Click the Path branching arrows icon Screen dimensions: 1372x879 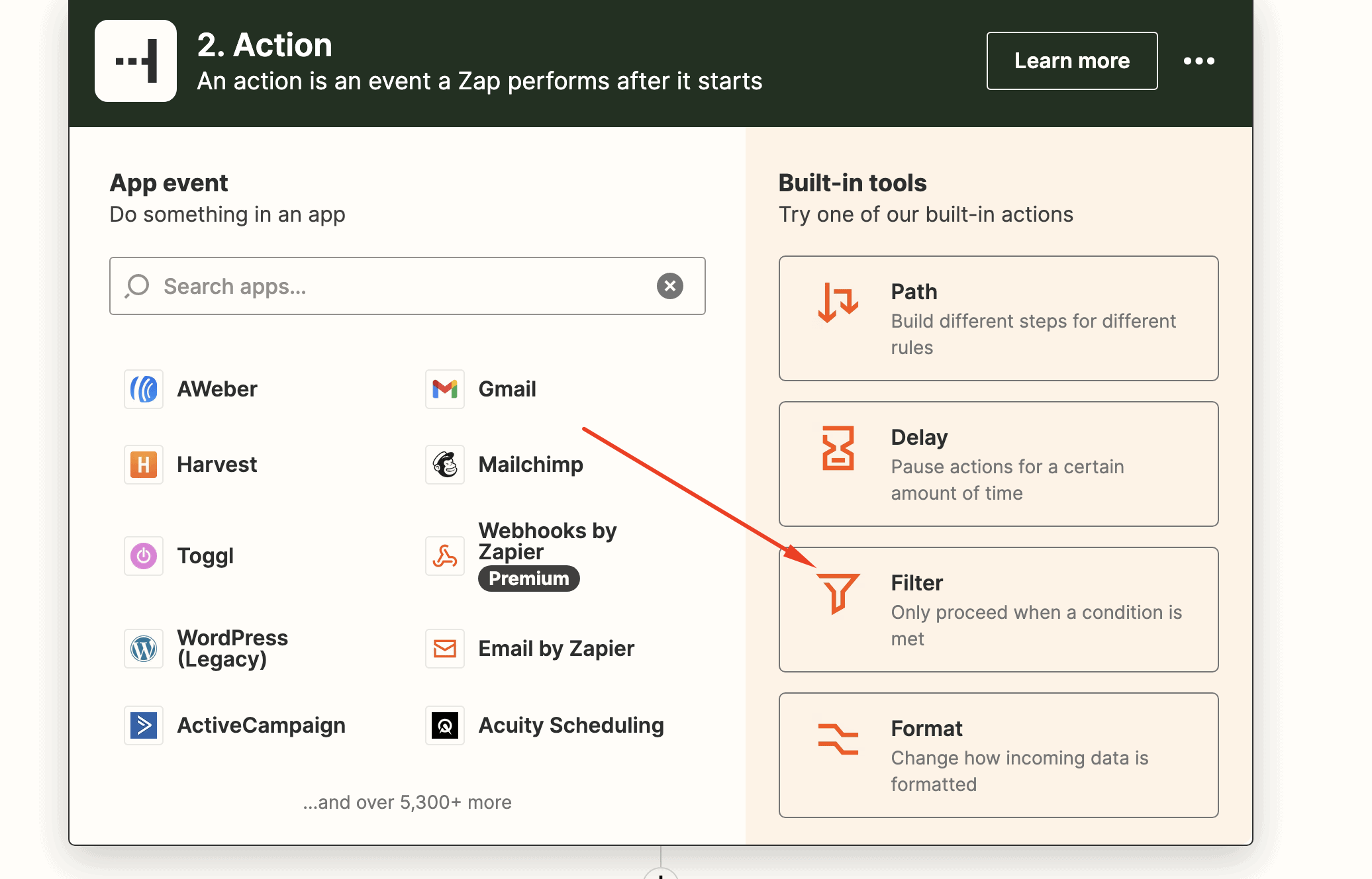tap(838, 302)
